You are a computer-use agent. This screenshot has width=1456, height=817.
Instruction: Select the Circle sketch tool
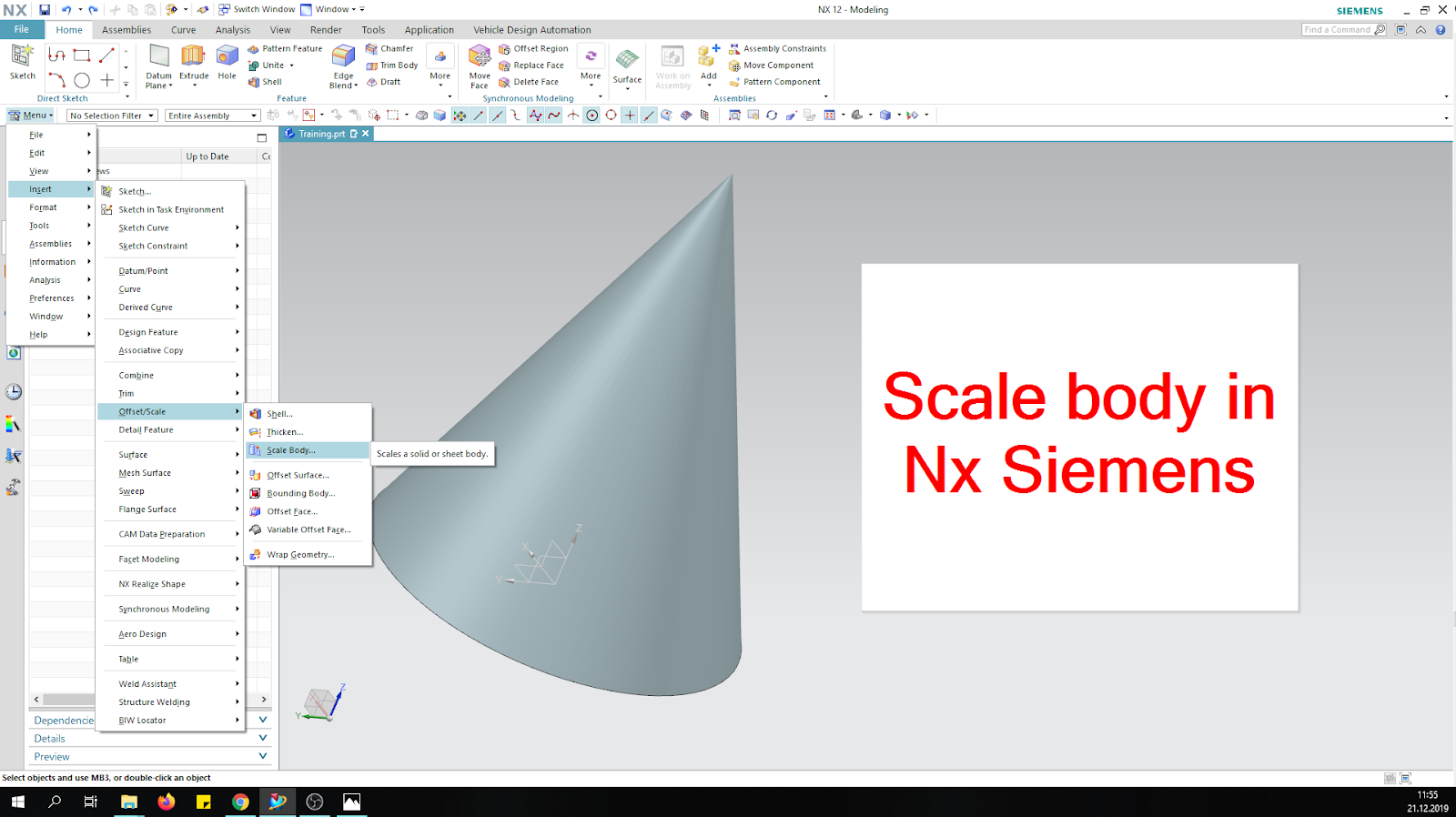[x=82, y=81]
